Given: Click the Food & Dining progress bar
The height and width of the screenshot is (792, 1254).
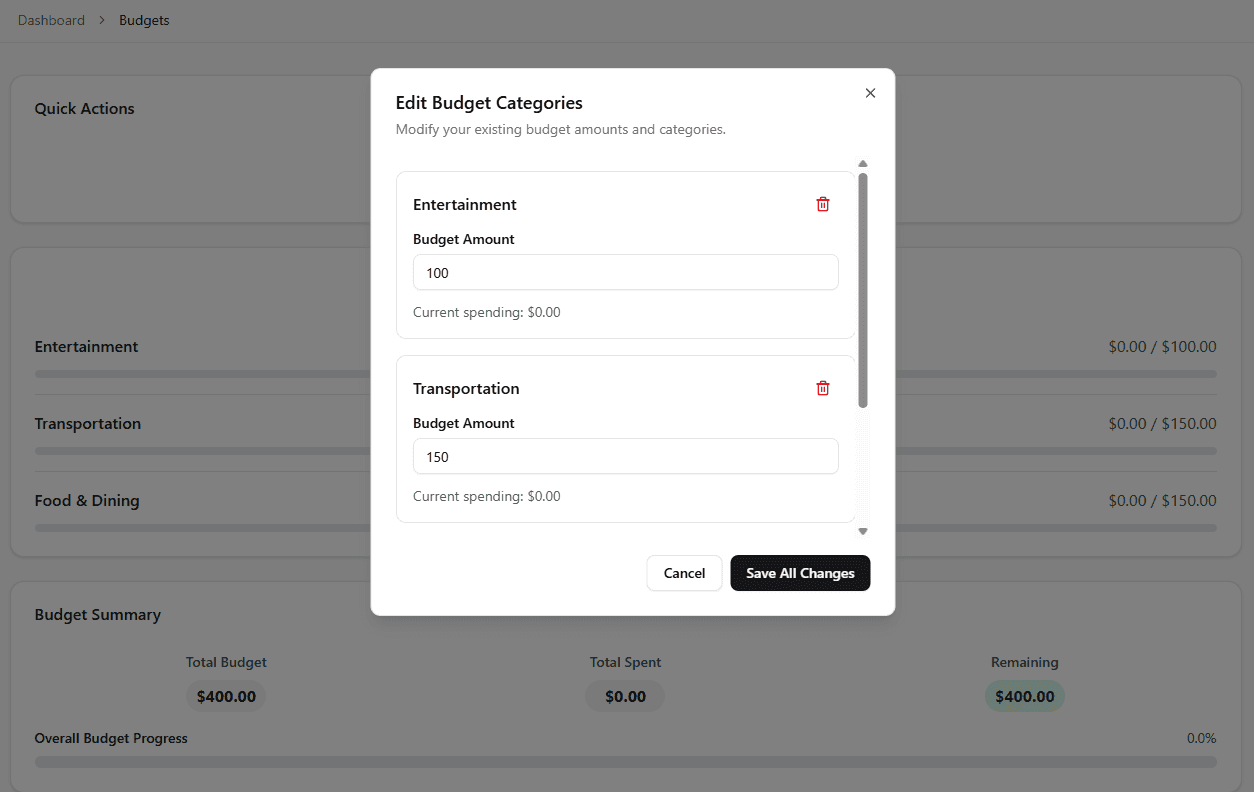Looking at the screenshot, I should point(200,528).
